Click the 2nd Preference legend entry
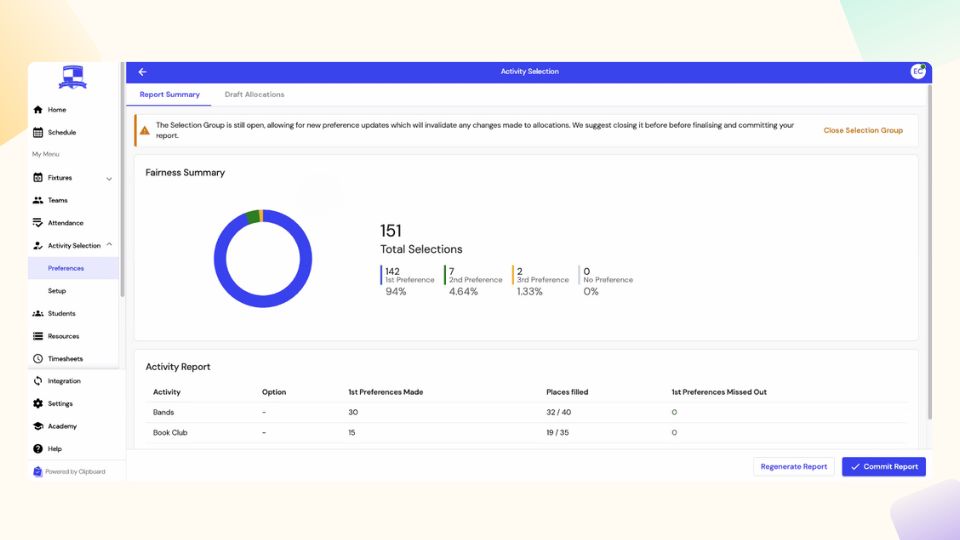The height and width of the screenshot is (540, 960). click(473, 281)
